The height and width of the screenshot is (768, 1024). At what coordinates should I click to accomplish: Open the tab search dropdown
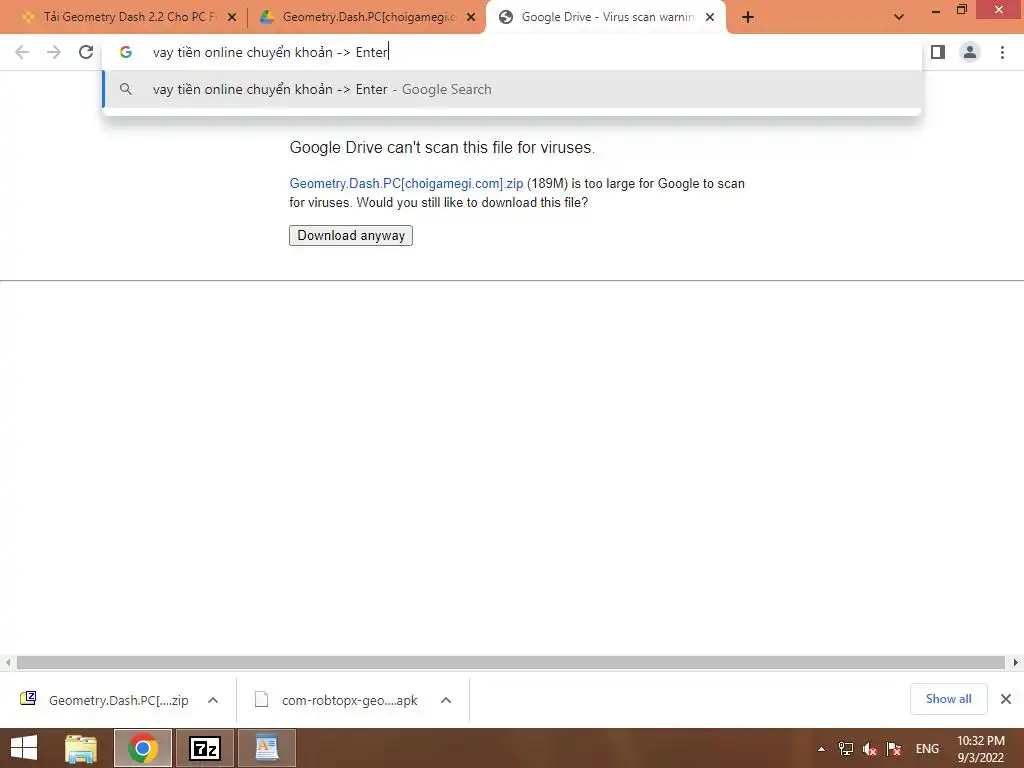899,17
